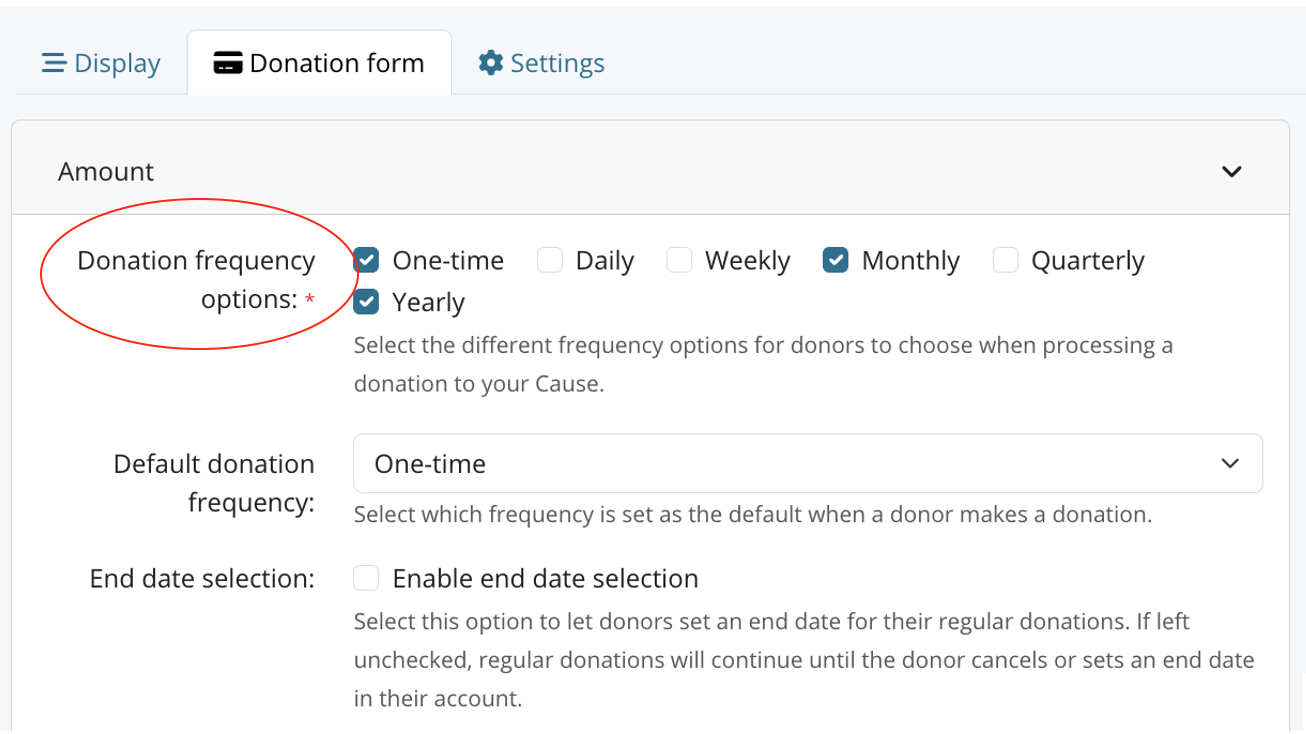Enable the Daily frequency checkbox
Screen dimensions: 1306x734
(550, 260)
